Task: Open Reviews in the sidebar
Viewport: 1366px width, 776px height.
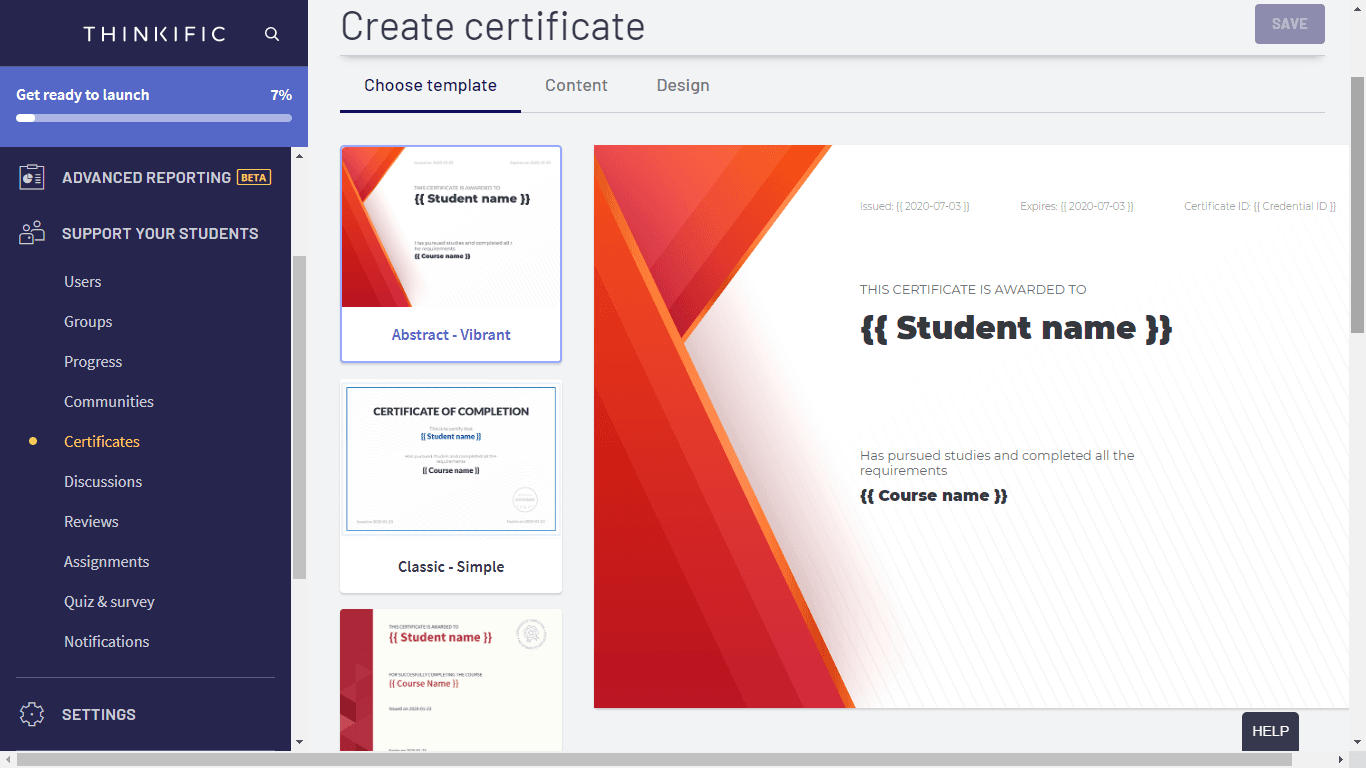Action: point(91,522)
